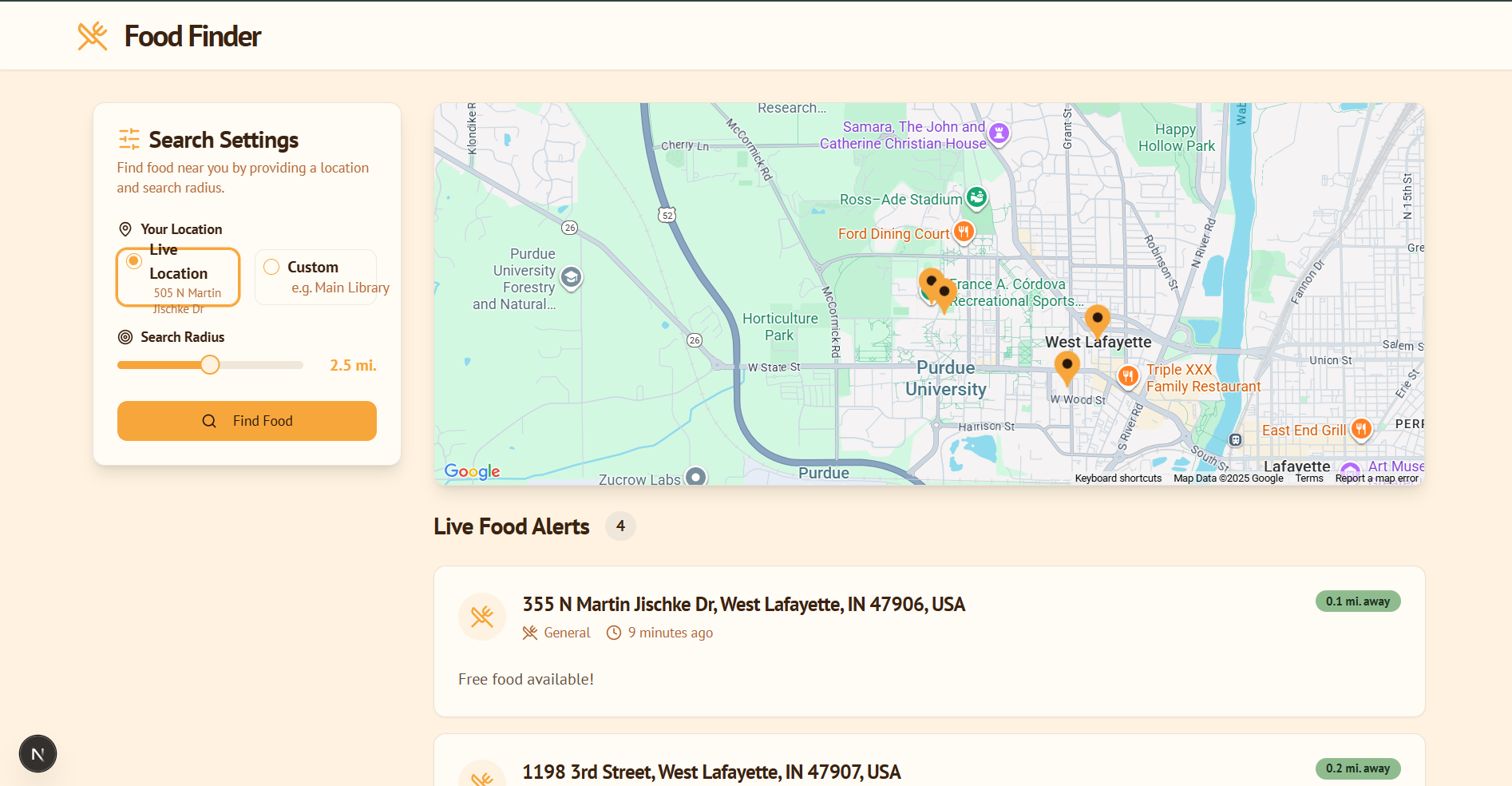Click Report a map error link
1512x786 pixels.
click(x=1377, y=478)
